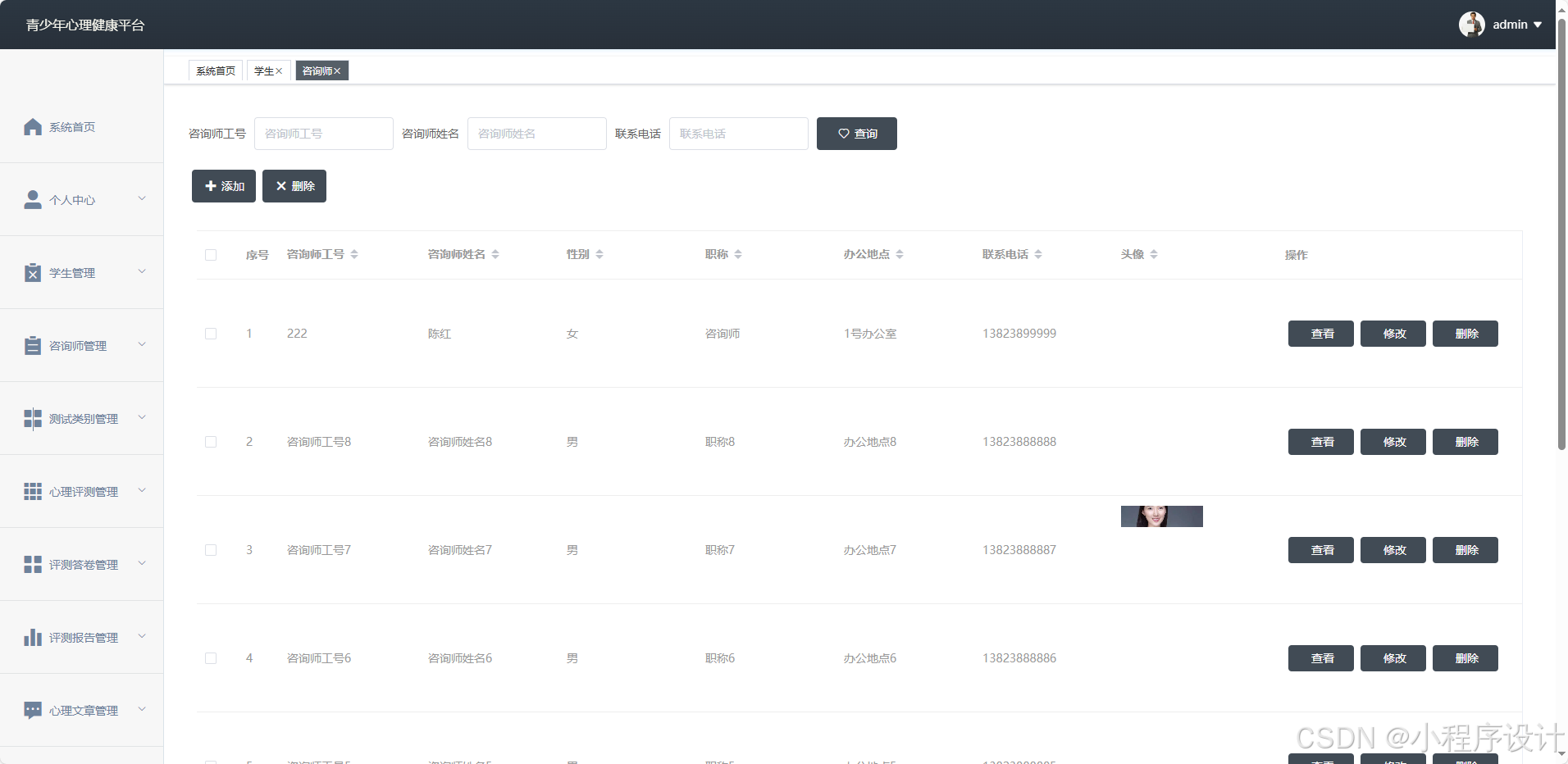Open the admin dropdown arrow

point(1538,25)
